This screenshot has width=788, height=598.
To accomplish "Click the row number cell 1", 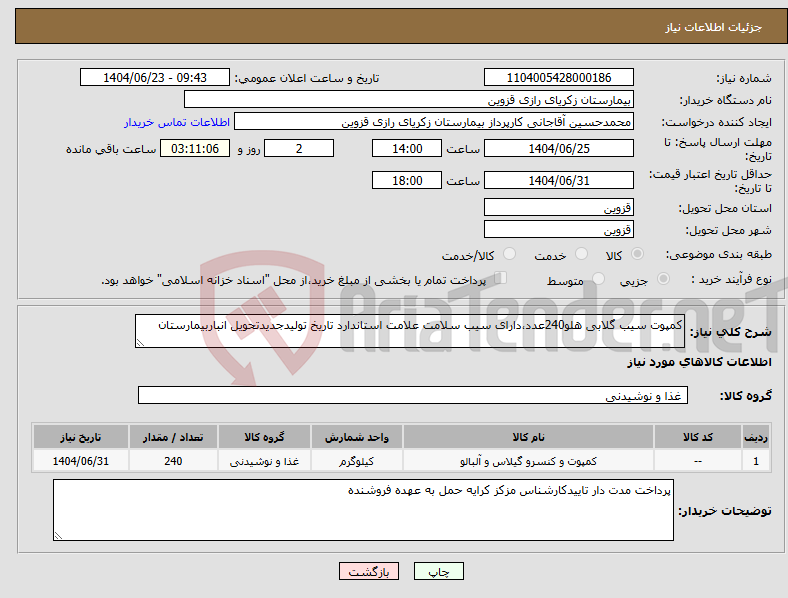I will [x=756, y=460].
